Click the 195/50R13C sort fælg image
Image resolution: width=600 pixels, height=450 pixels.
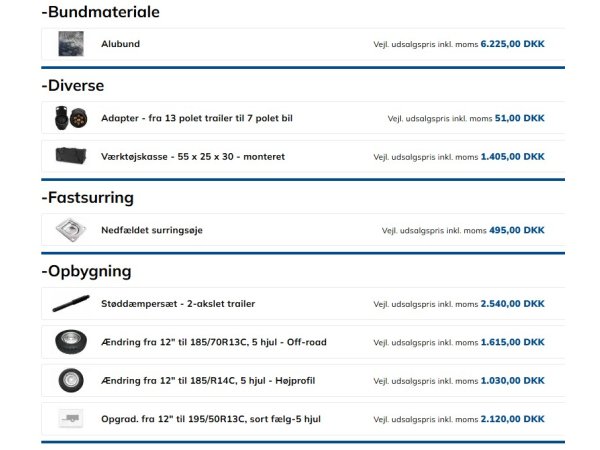tap(70, 419)
